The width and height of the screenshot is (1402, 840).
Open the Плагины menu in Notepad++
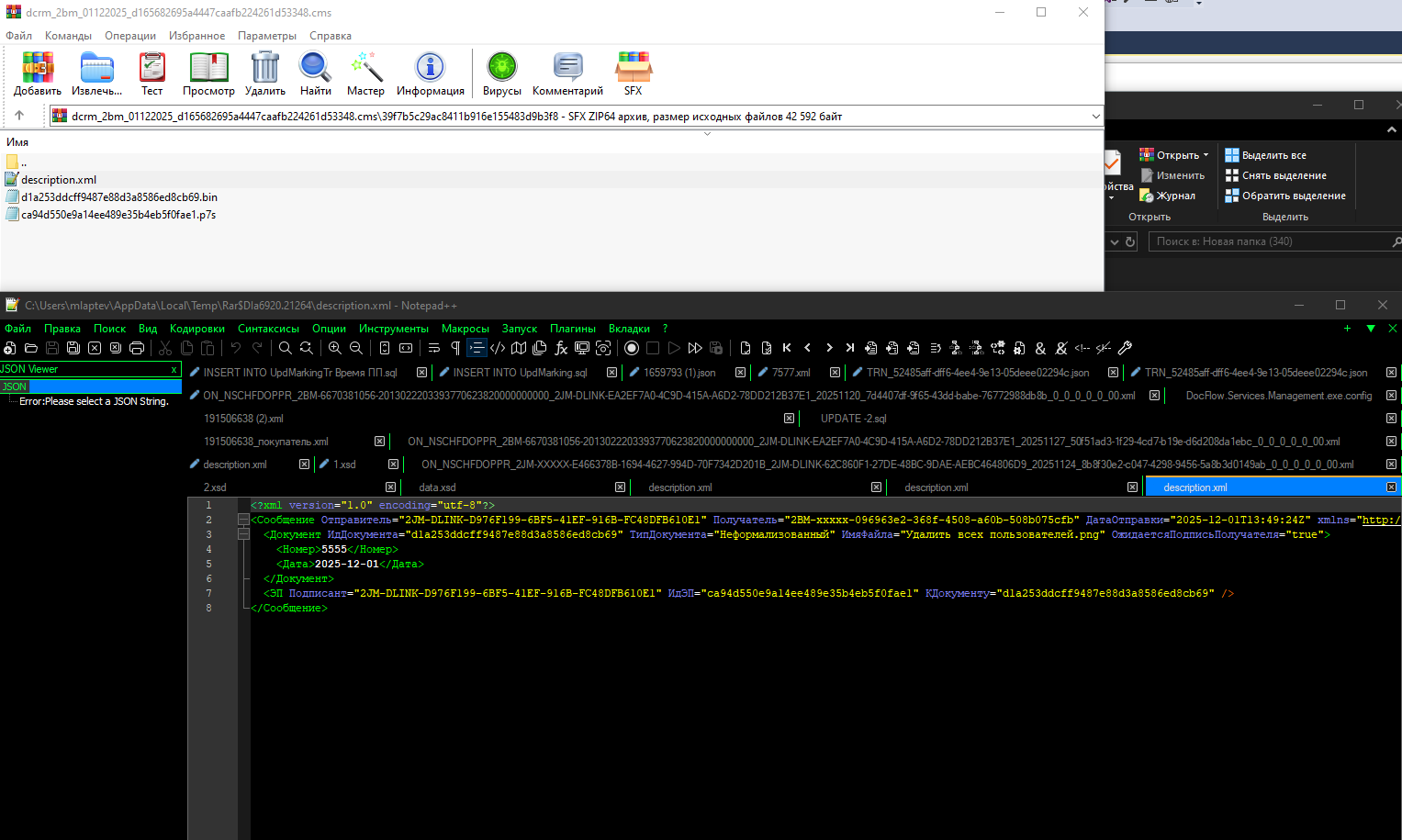click(x=573, y=329)
